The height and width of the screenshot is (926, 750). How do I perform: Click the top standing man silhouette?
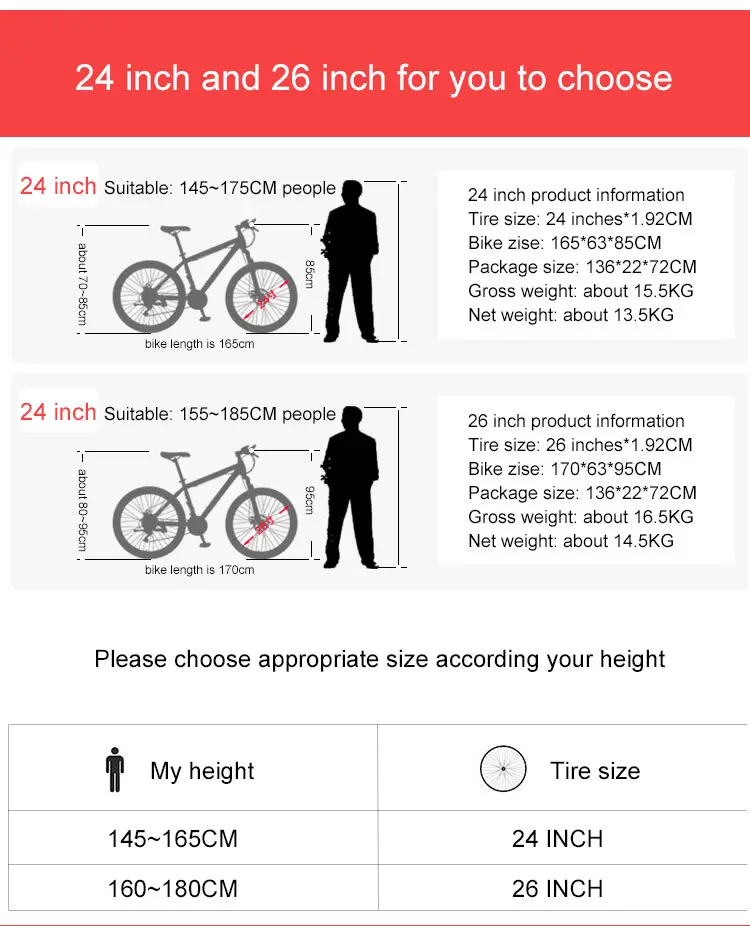click(351, 261)
